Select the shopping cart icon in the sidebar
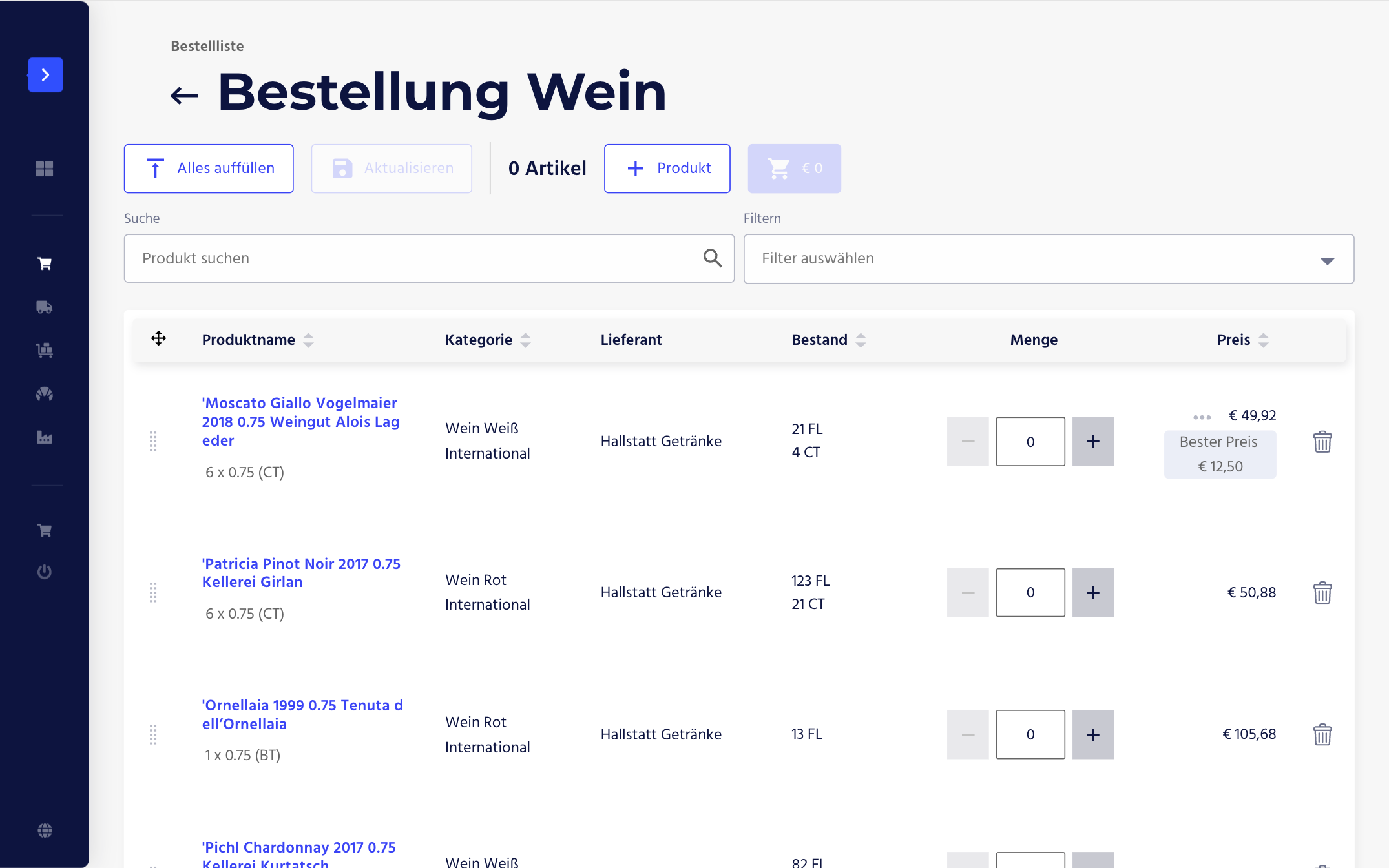The height and width of the screenshot is (868, 1389). tap(45, 263)
